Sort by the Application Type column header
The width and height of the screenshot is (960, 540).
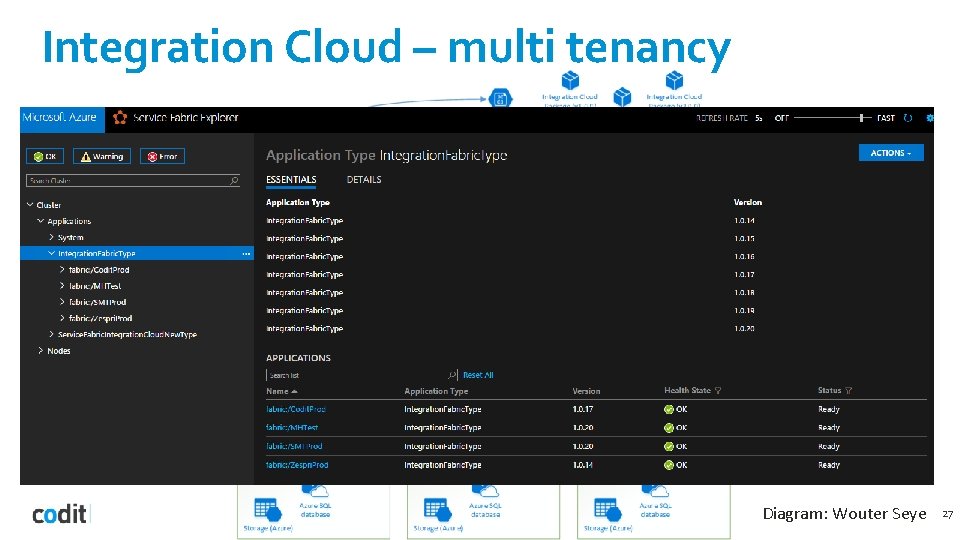[x=436, y=391]
